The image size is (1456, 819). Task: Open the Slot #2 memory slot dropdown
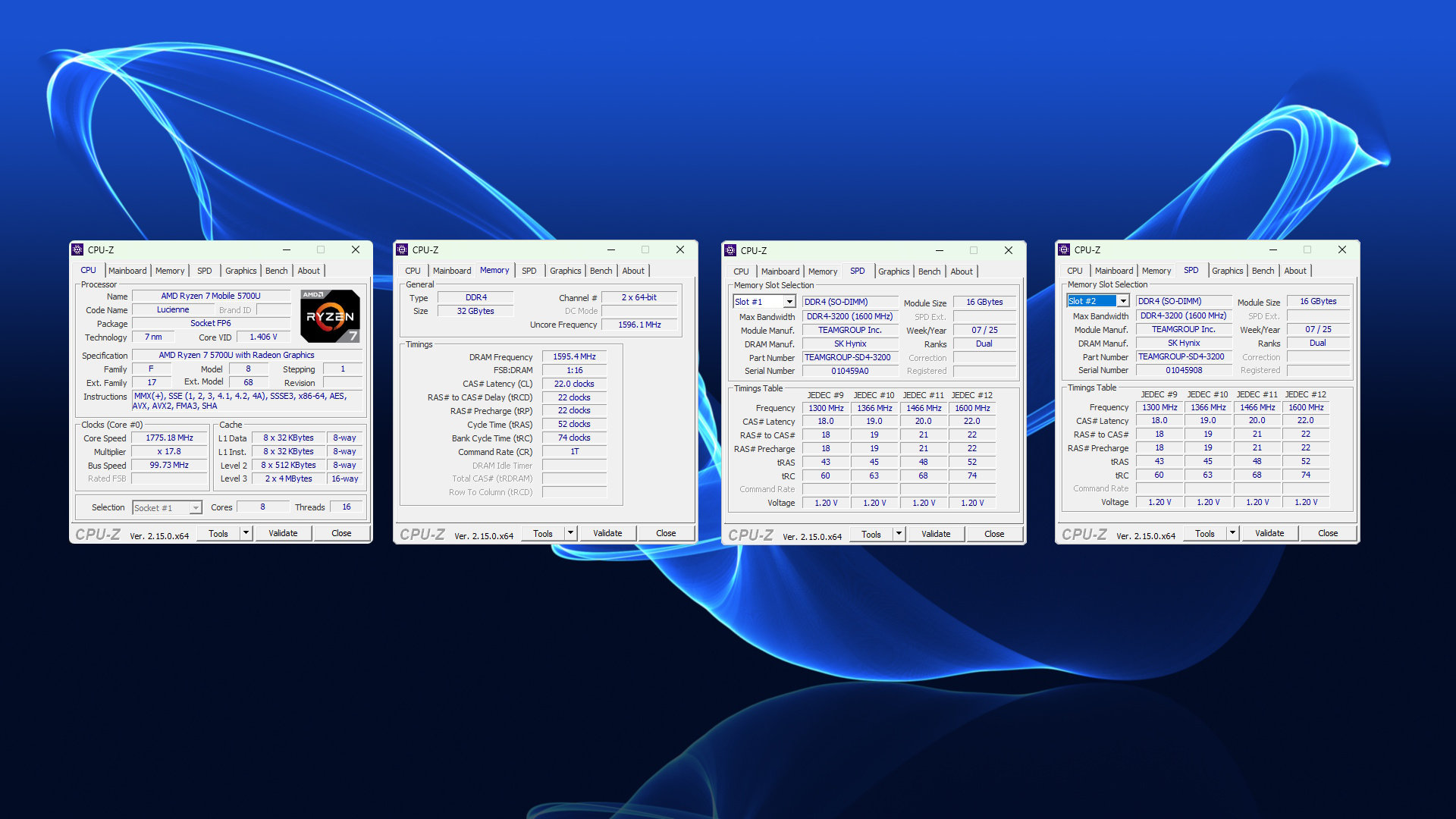point(1123,300)
